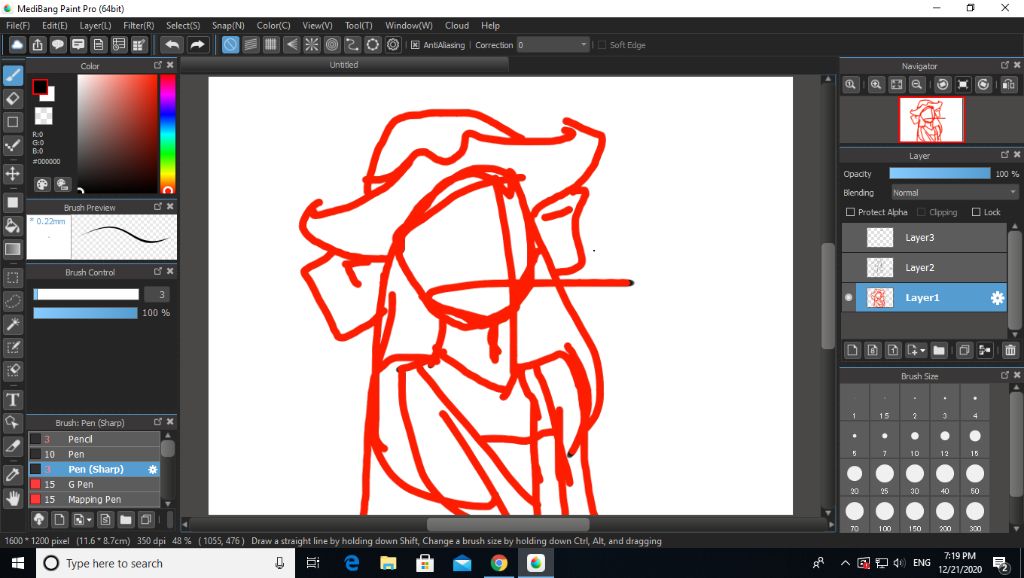The height and width of the screenshot is (578, 1024).
Task: Select the Gradient tool
Action: 12,249
